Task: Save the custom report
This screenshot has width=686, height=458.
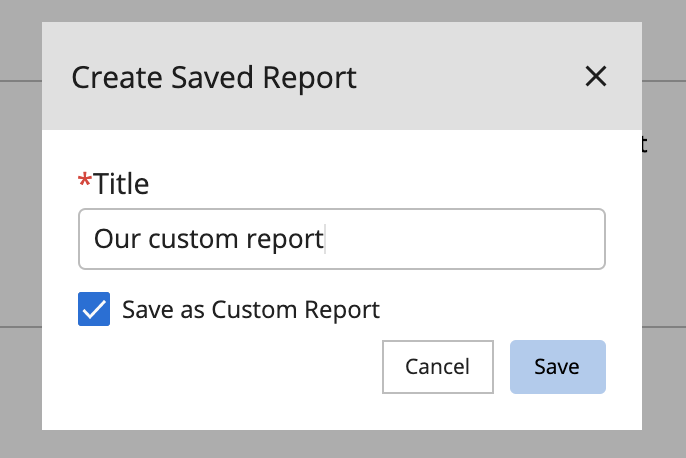Action: pyautogui.click(x=557, y=367)
